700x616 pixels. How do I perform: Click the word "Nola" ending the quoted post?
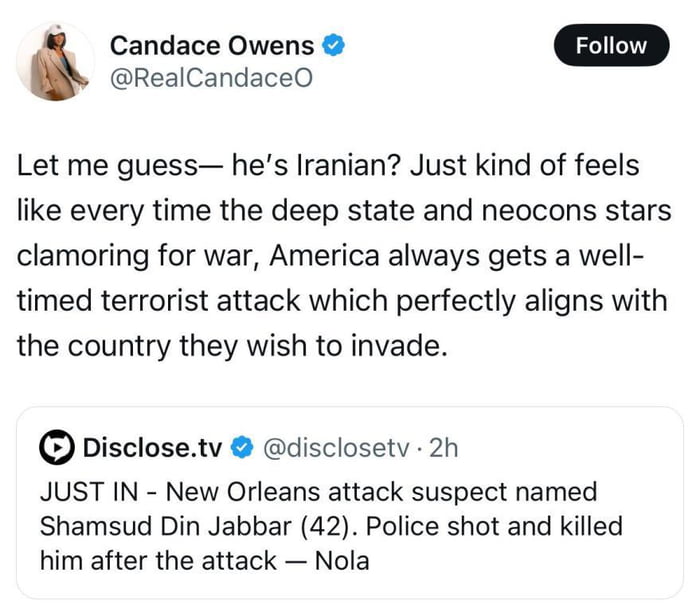point(341,560)
